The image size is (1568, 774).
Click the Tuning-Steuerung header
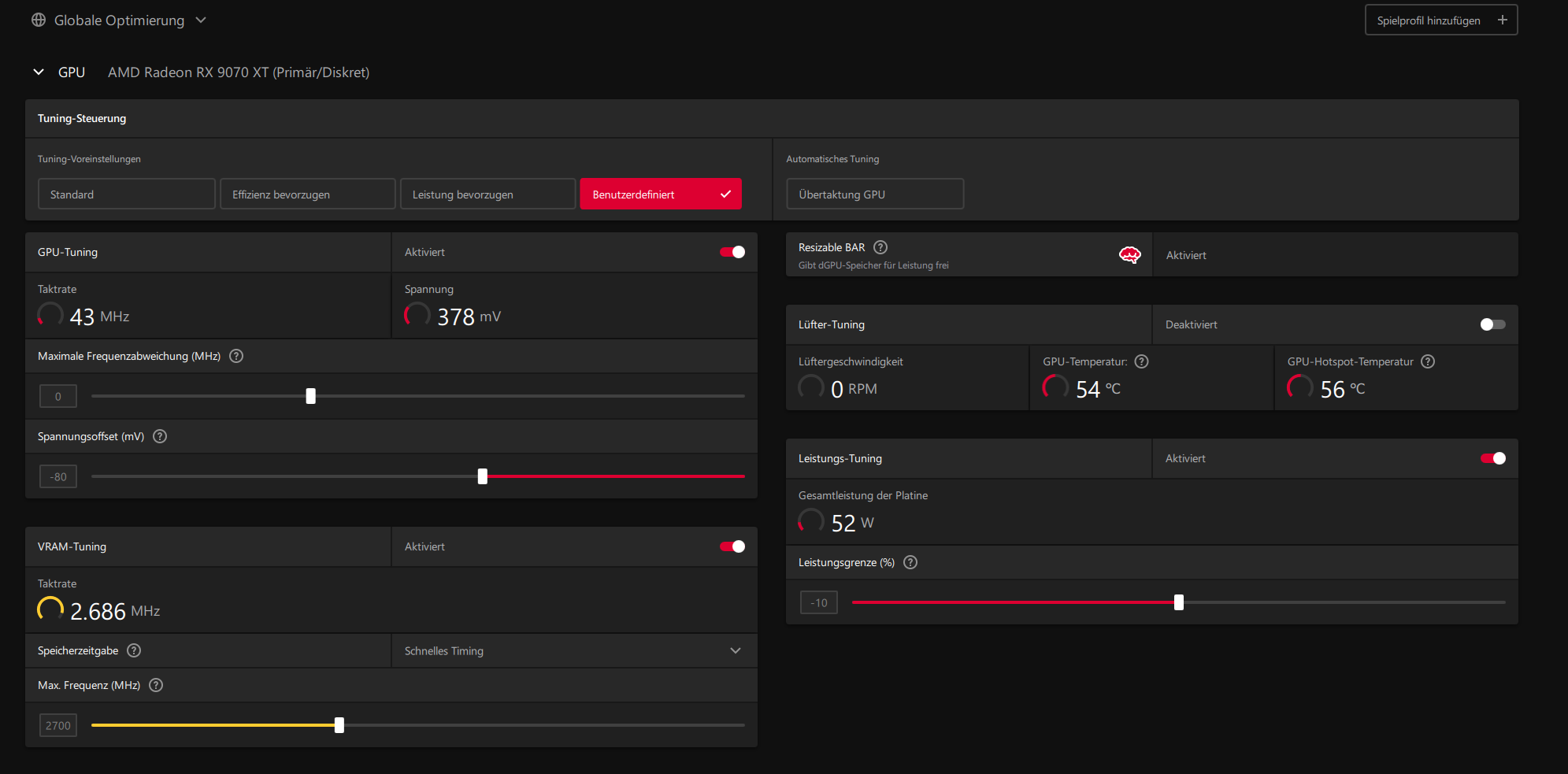click(82, 118)
